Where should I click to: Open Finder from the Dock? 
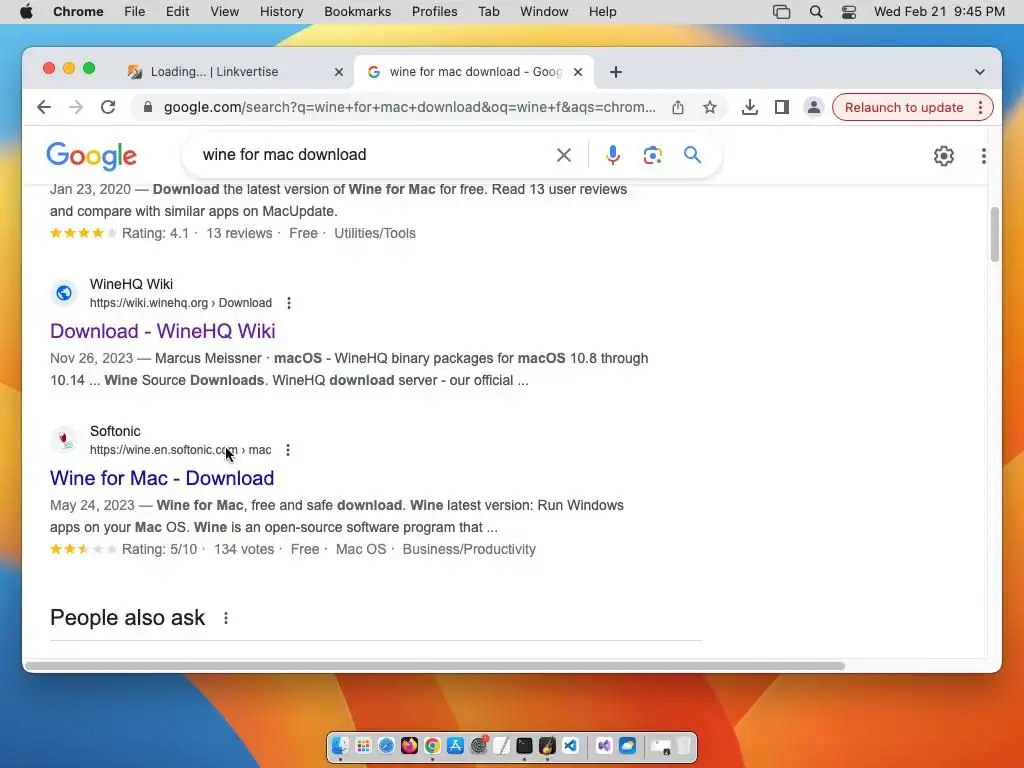point(340,745)
